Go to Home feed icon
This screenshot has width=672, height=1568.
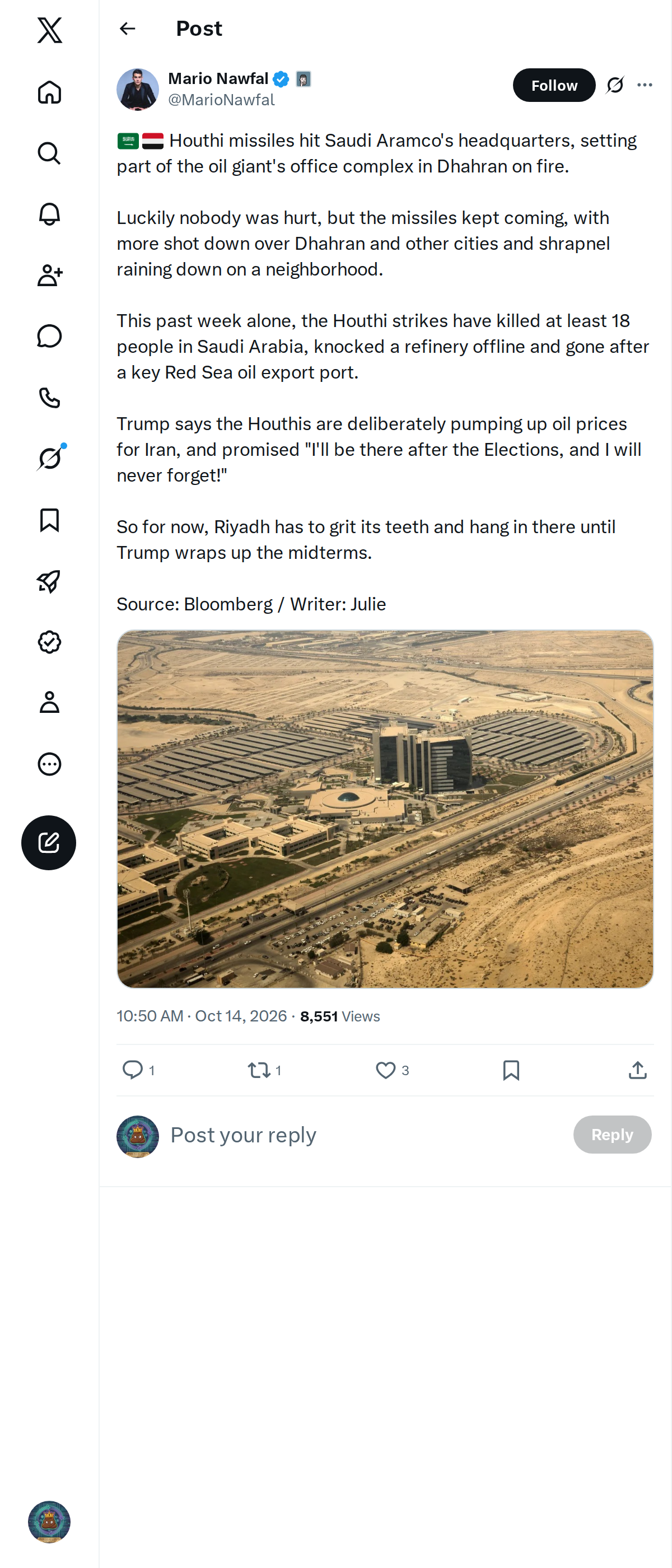[x=49, y=92]
